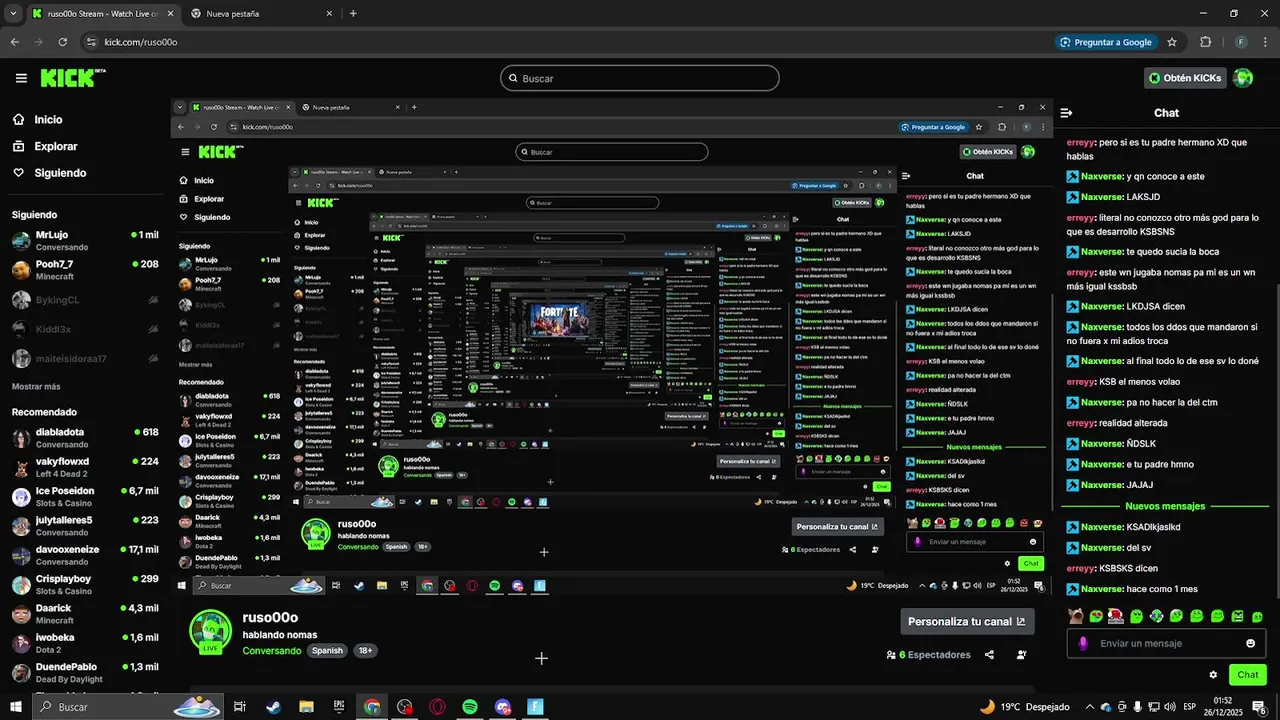Open the 6 Espectadores viewer list
The height and width of the screenshot is (720, 1280).
tap(929, 655)
